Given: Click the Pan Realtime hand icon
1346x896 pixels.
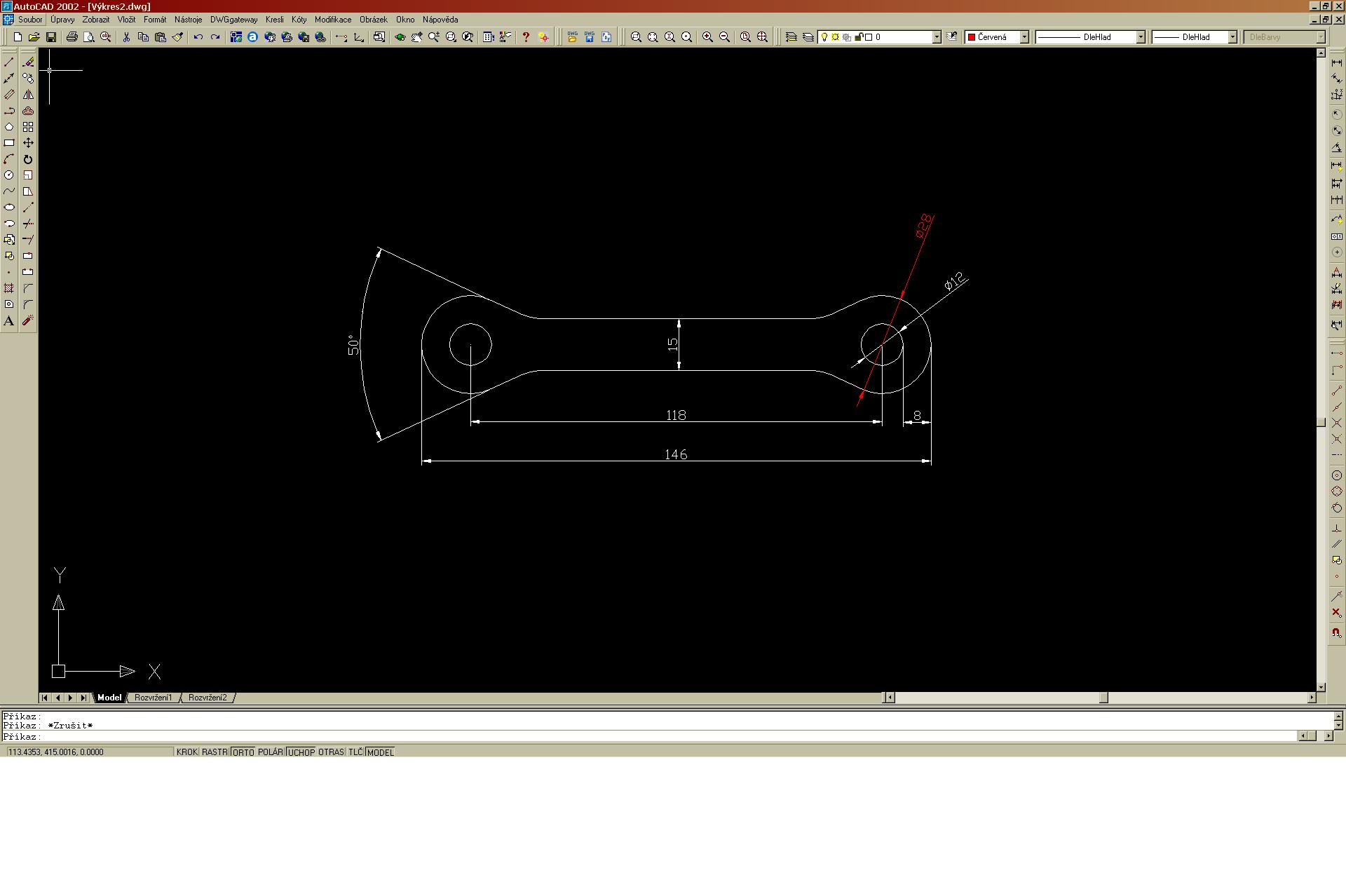Looking at the screenshot, I should click(x=417, y=37).
